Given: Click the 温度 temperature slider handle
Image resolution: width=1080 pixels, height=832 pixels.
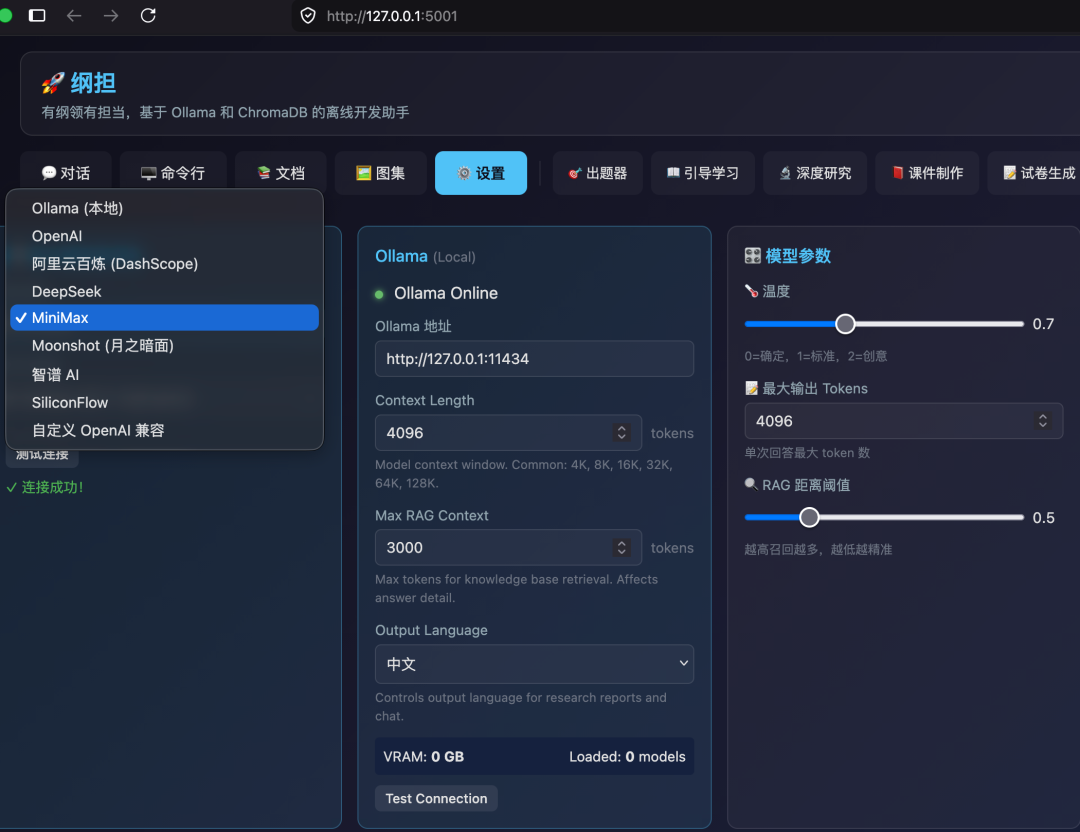Looking at the screenshot, I should tap(845, 324).
